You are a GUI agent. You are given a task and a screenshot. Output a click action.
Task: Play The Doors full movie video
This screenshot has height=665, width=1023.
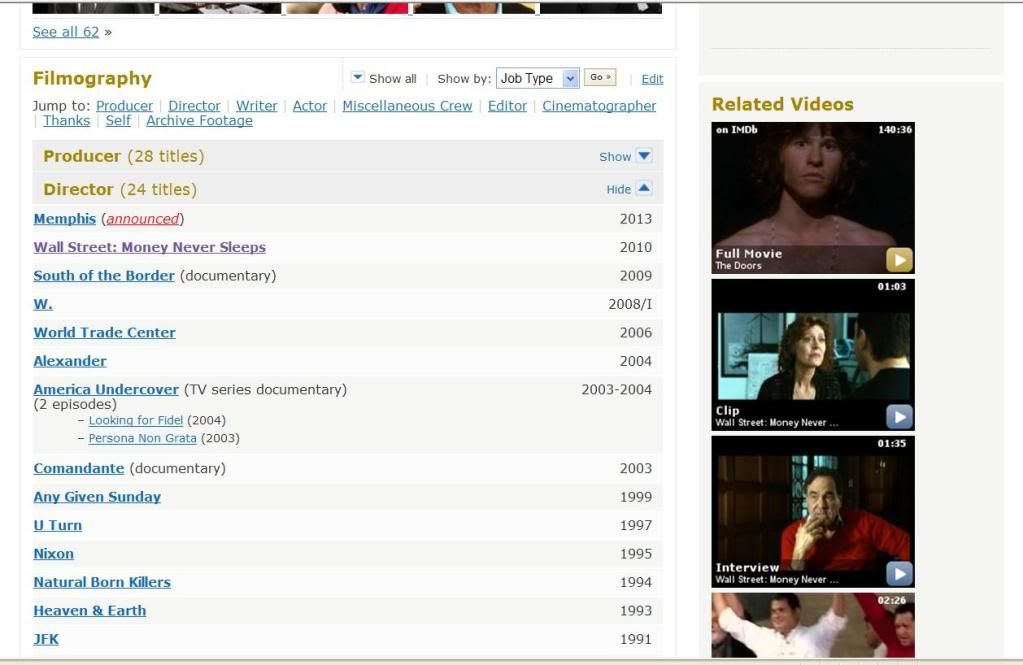click(899, 260)
